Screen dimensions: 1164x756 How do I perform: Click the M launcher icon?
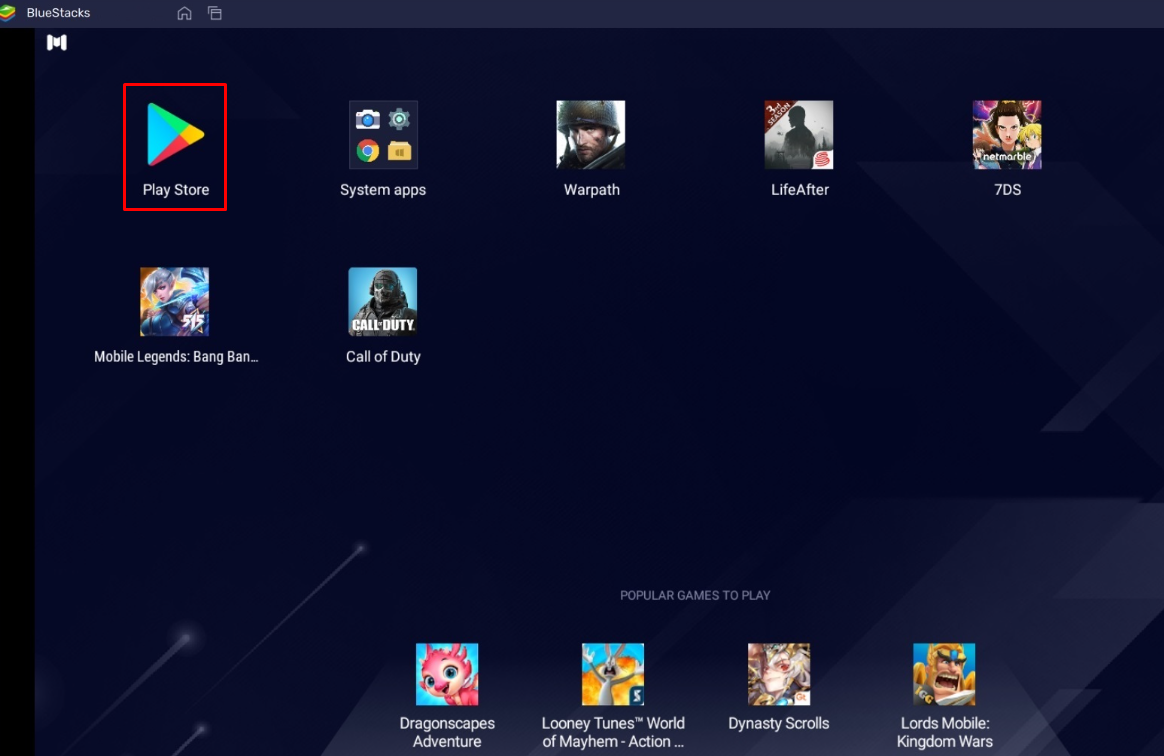57,43
